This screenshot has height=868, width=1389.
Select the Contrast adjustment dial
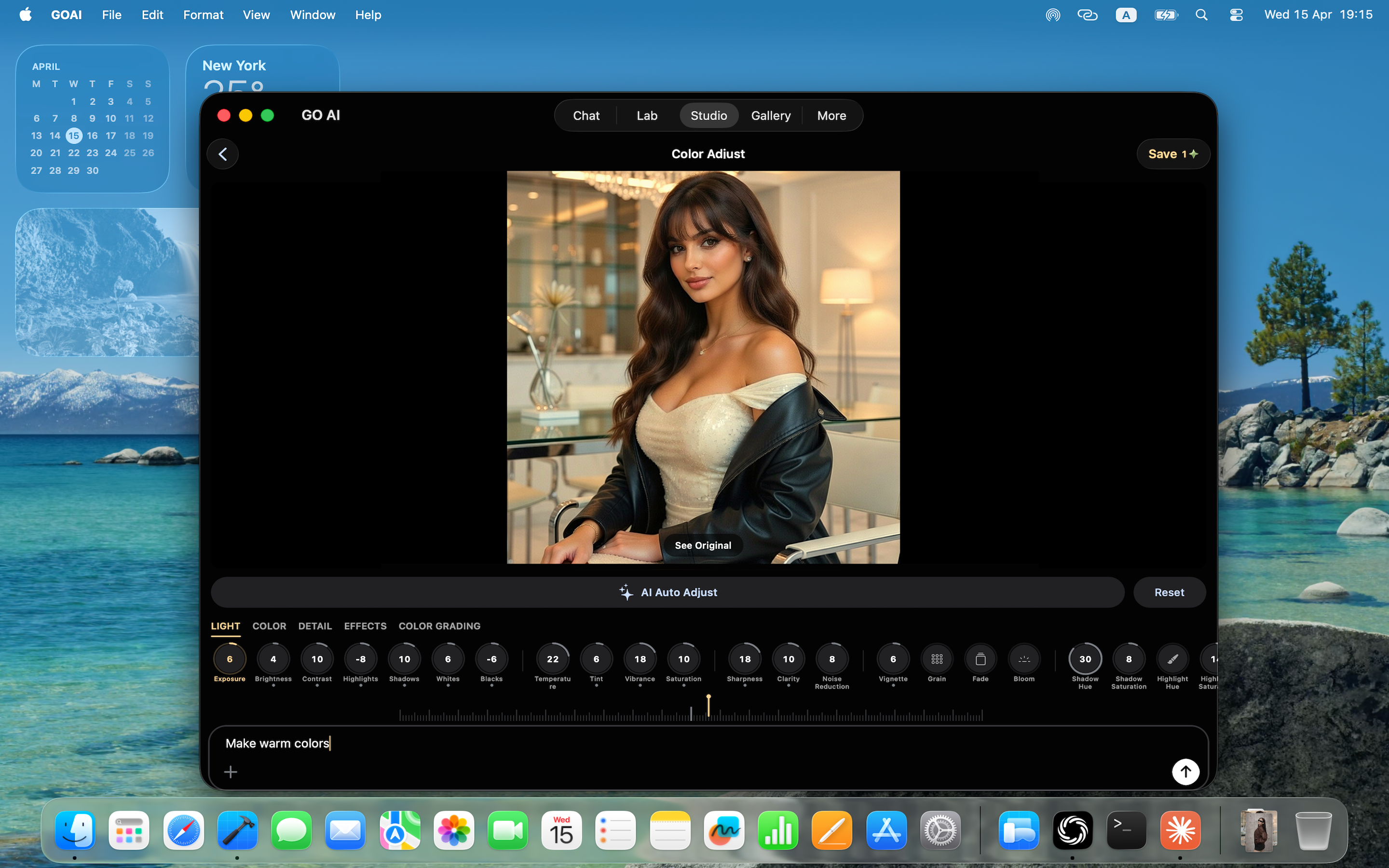317,659
